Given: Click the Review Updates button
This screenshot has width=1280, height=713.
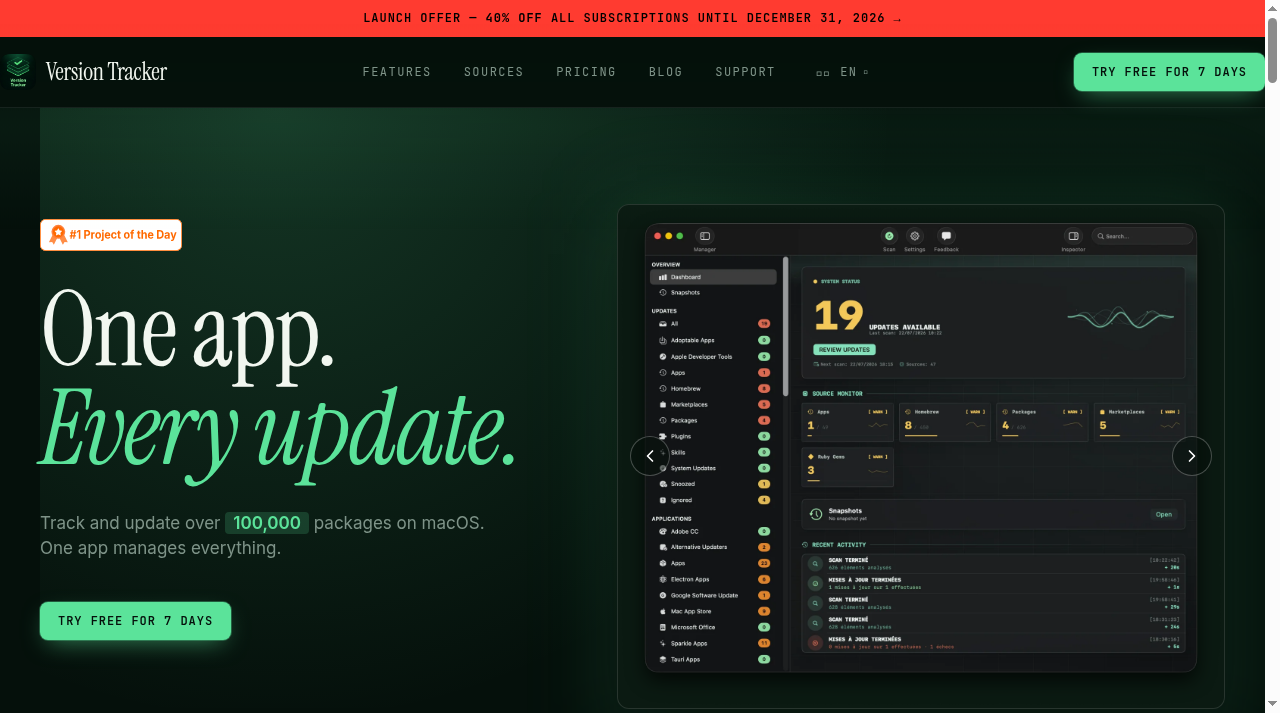Looking at the screenshot, I should [x=844, y=350].
